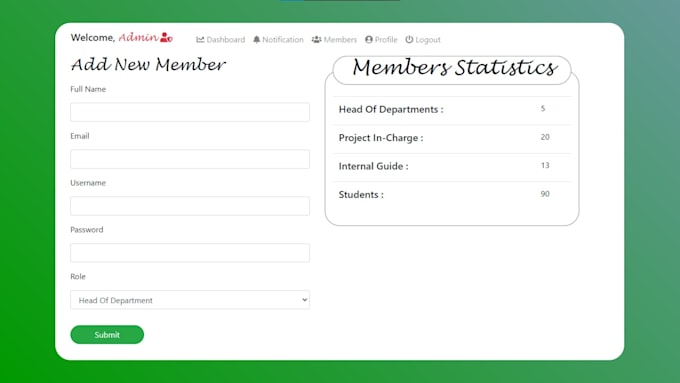Click the Internal Guide count 13

545,165
